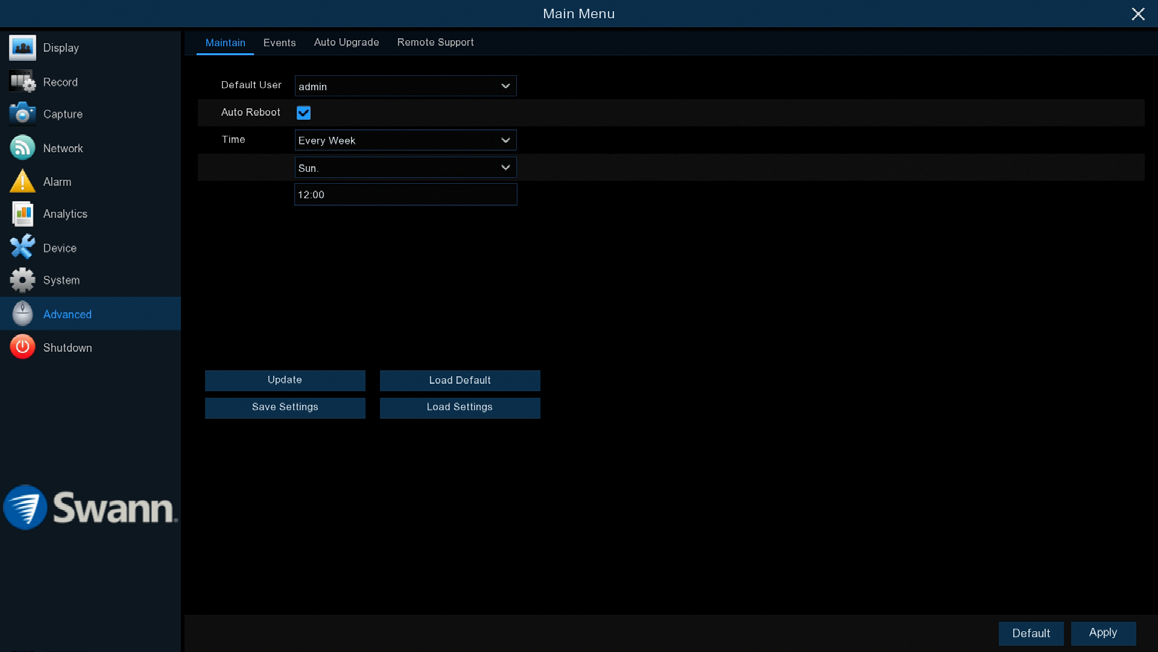
Task: Select the System label in sidebar
Action: (61, 281)
